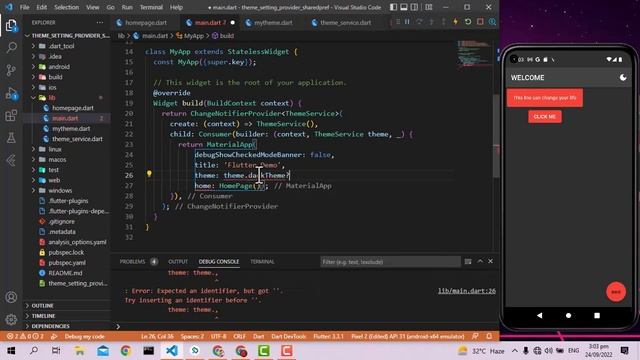Toggle the secondary sidebar layout icon
The width and height of the screenshot is (640, 360).
[x=414, y=7]
